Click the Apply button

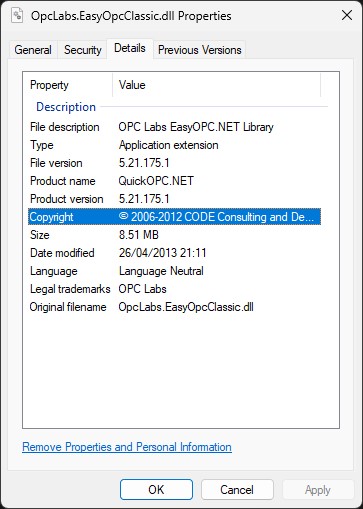[318, 490]
